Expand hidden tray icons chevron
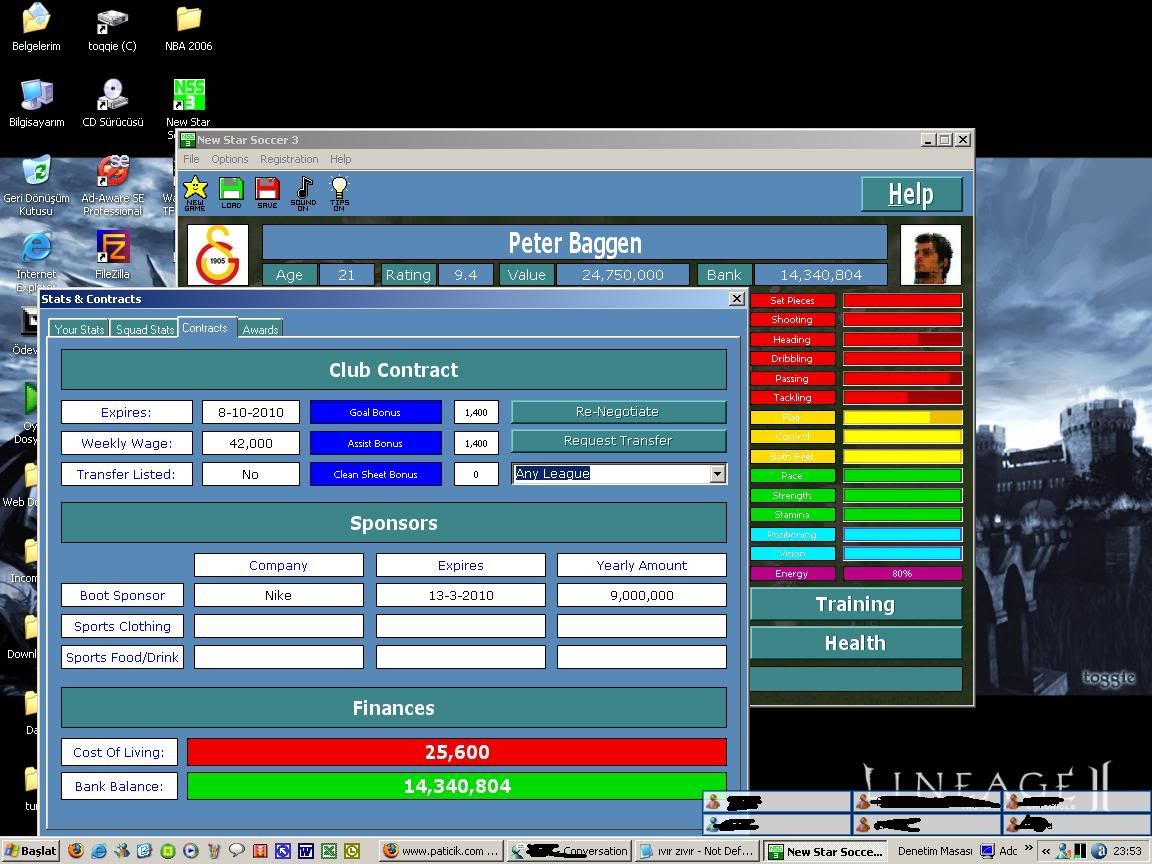Image resolution: width=1152 pixels, height=864 pixels. (1045, 851)
